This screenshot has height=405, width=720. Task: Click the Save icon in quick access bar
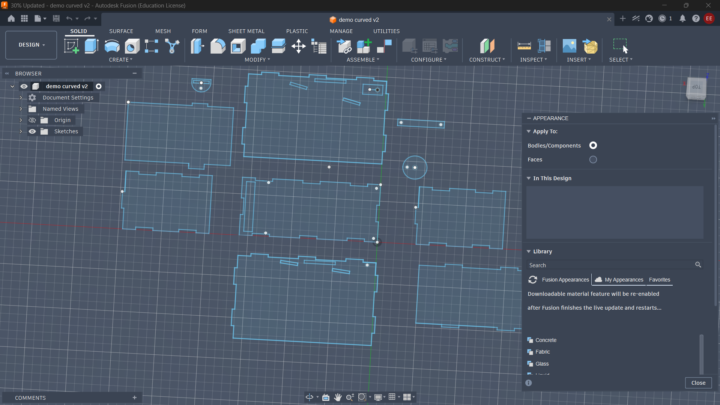[56, 19]
